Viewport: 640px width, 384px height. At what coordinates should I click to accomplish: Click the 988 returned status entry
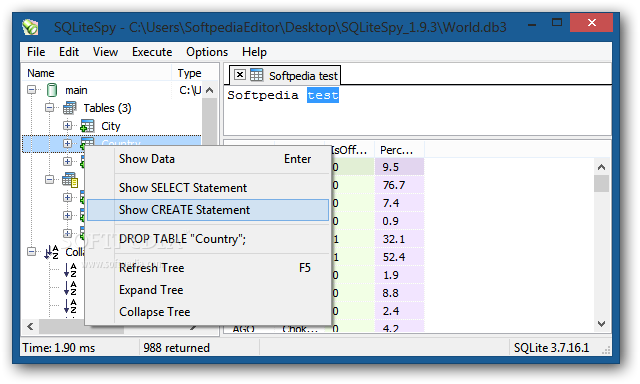pyautogui.click(x=176, y=348)
